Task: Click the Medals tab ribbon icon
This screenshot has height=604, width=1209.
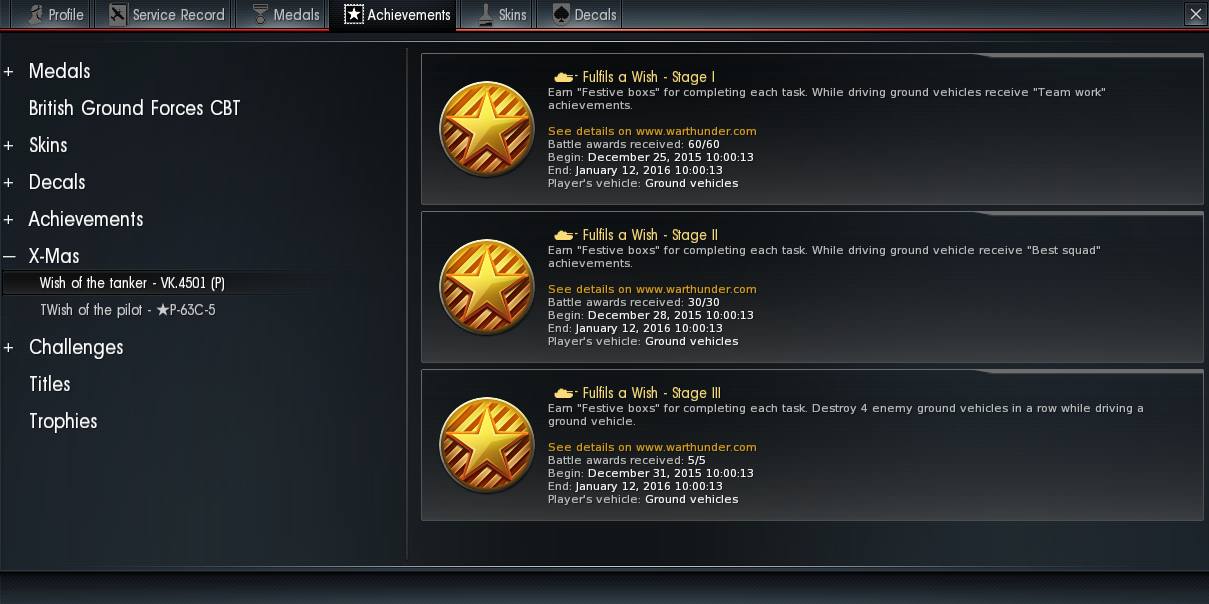Action: point(260,14)
